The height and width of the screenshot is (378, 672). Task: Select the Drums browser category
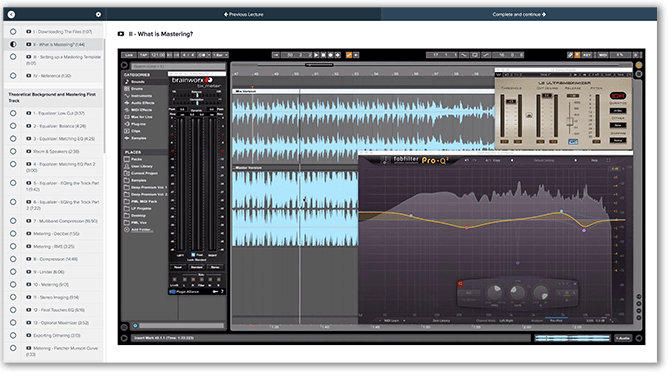[x=137, y=89]
